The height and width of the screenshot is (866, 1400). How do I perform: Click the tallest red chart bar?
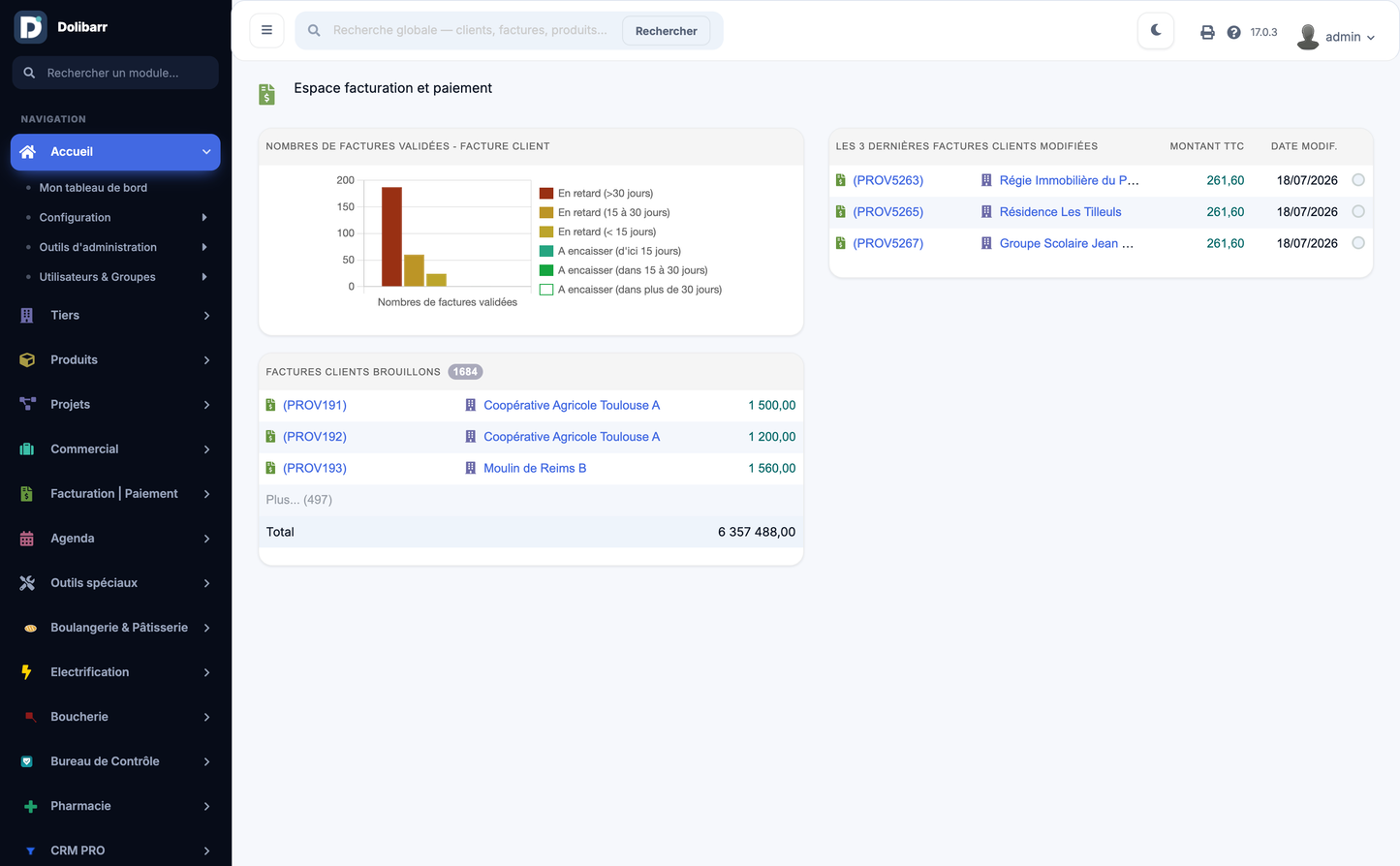click(391, 236)
